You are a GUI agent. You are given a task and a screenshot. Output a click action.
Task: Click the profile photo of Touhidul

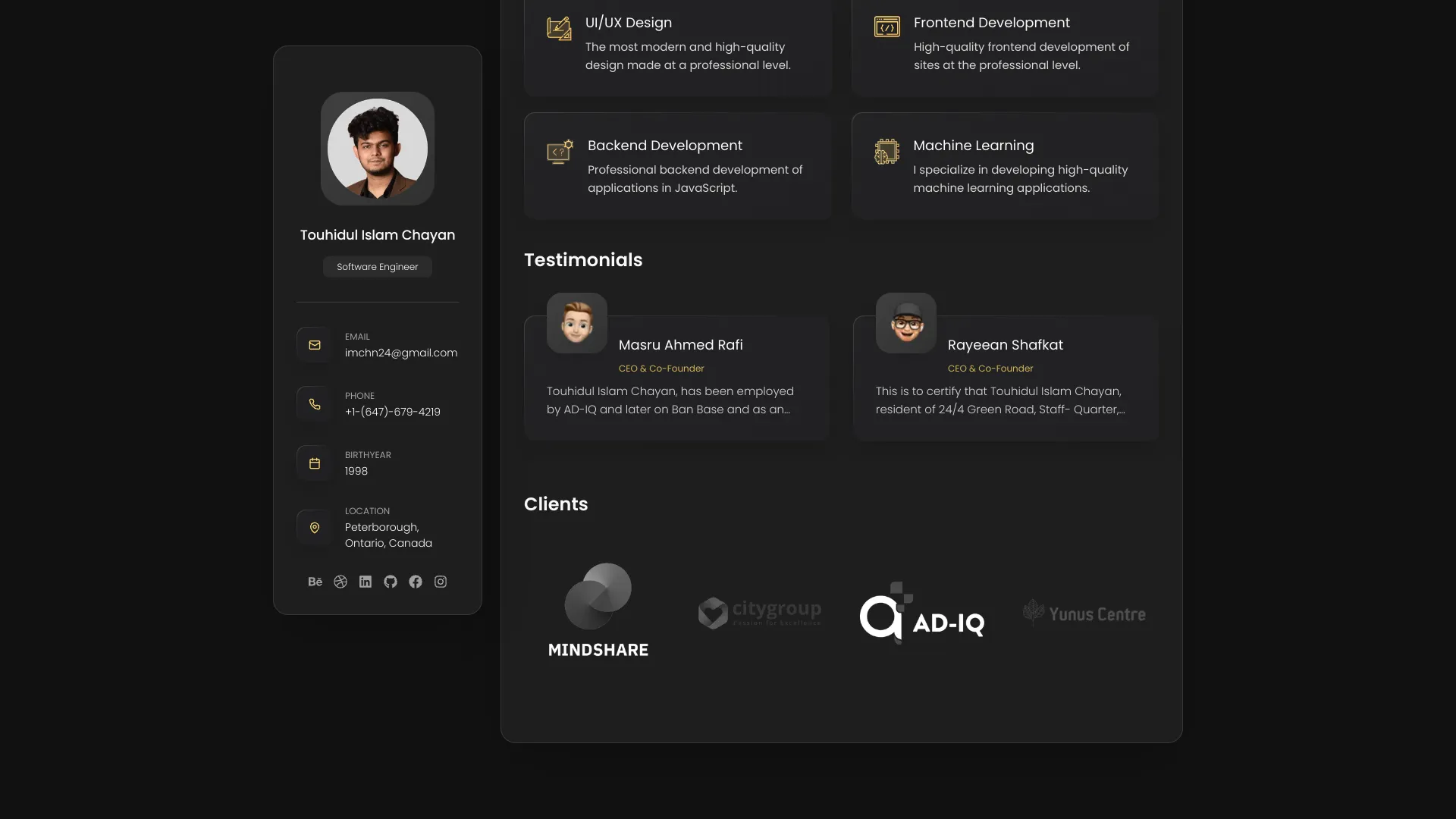point(378,149)
